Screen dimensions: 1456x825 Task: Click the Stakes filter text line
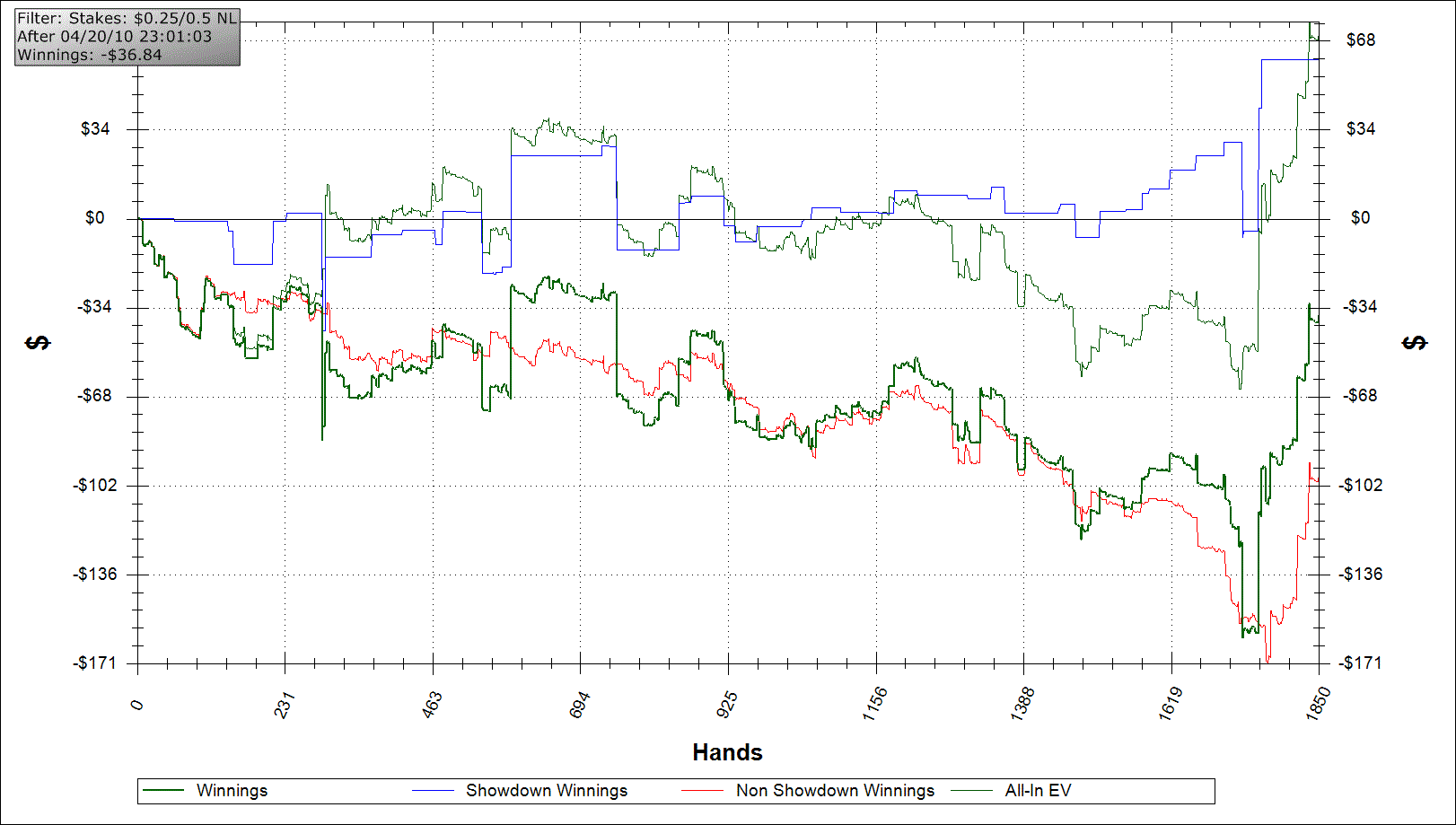click(x=127, y=19)
